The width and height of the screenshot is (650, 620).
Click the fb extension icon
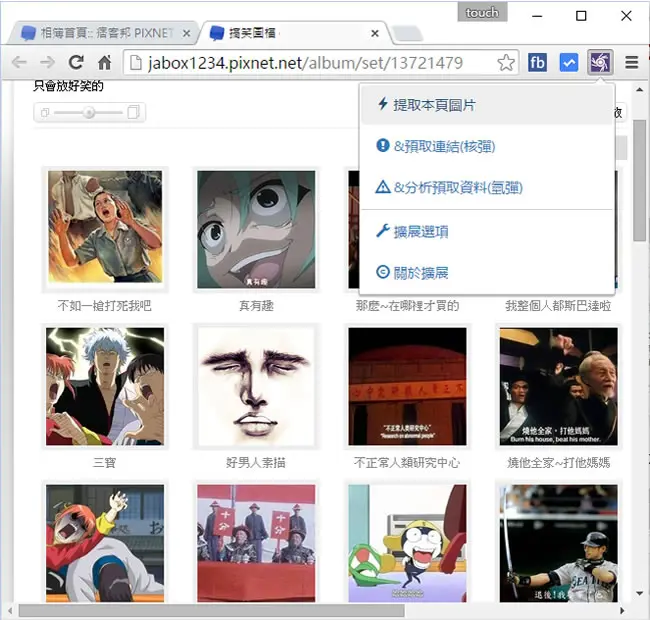pyautogui.click(x=537, y=63)
